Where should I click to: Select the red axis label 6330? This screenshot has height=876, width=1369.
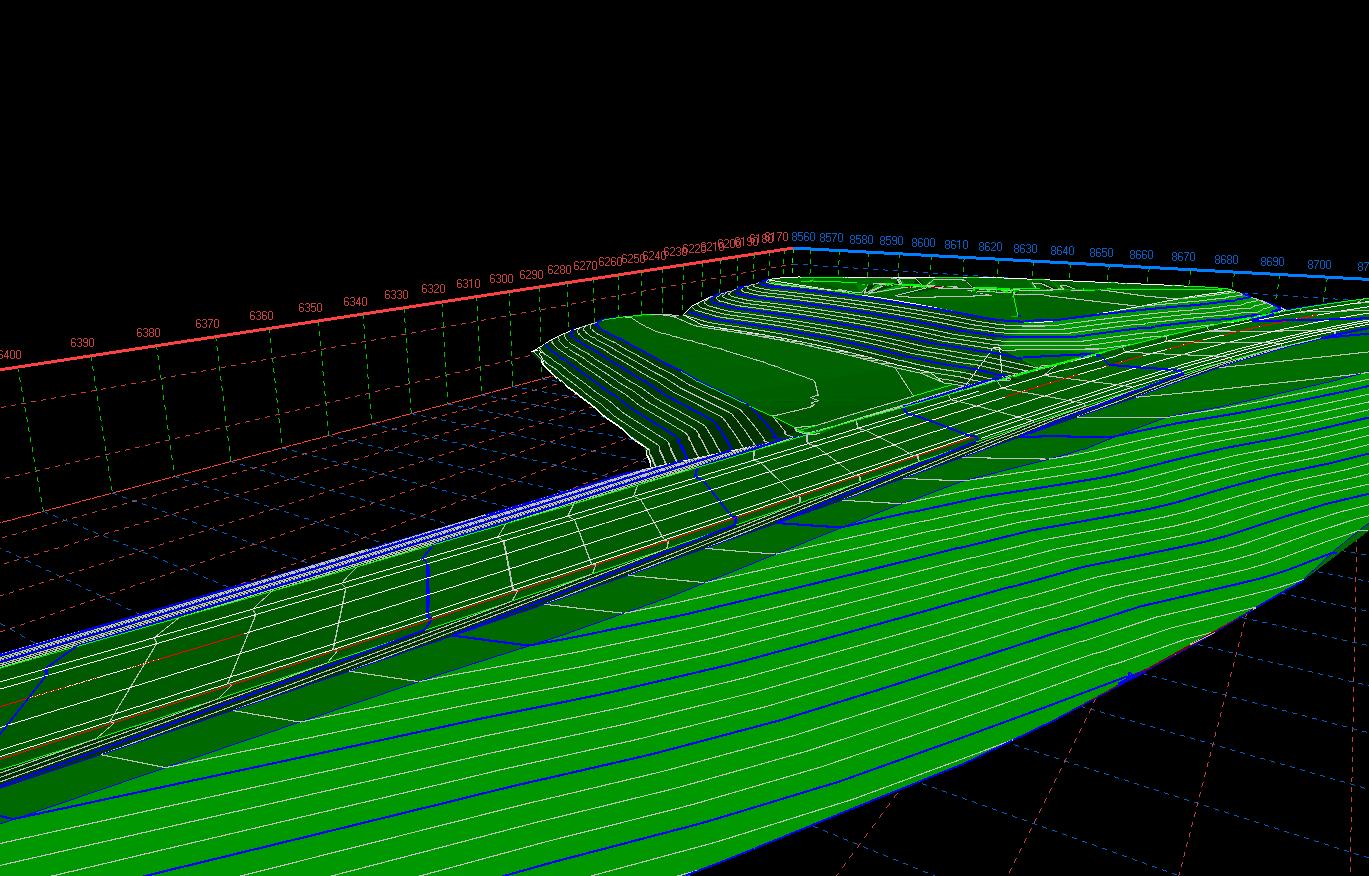(x=396, y=295)
